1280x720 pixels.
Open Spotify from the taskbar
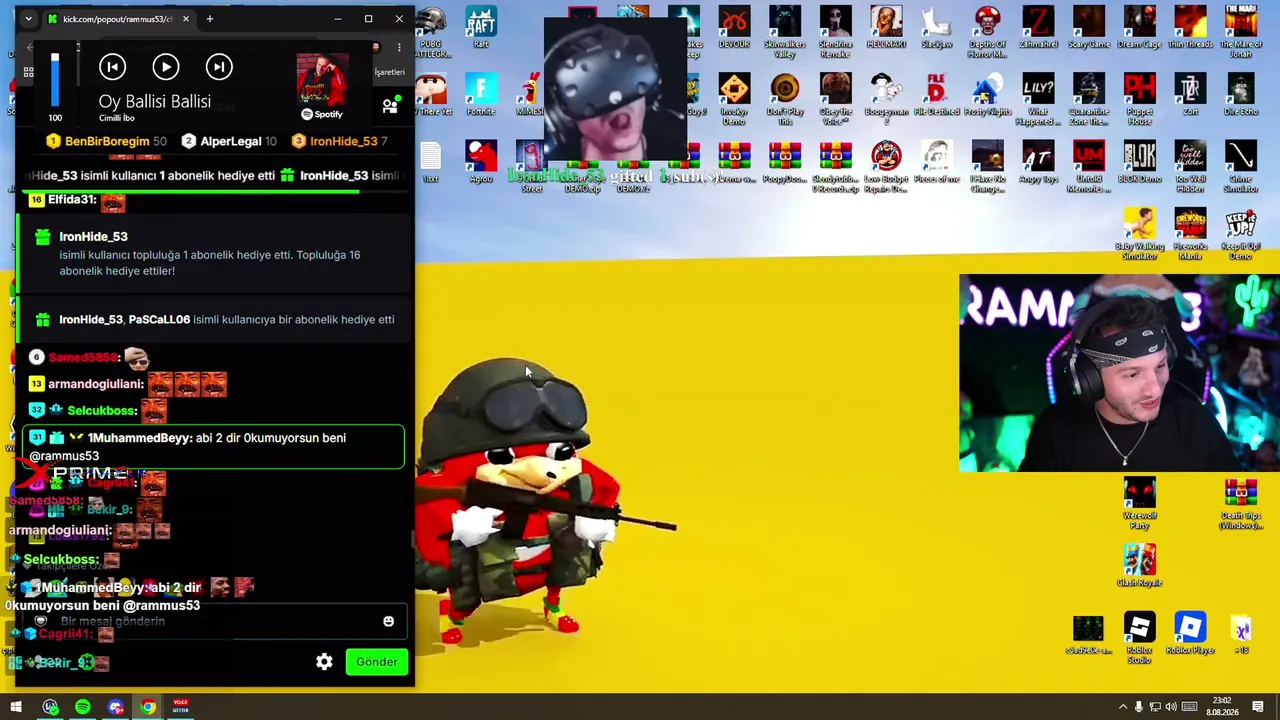click(83, 708)
